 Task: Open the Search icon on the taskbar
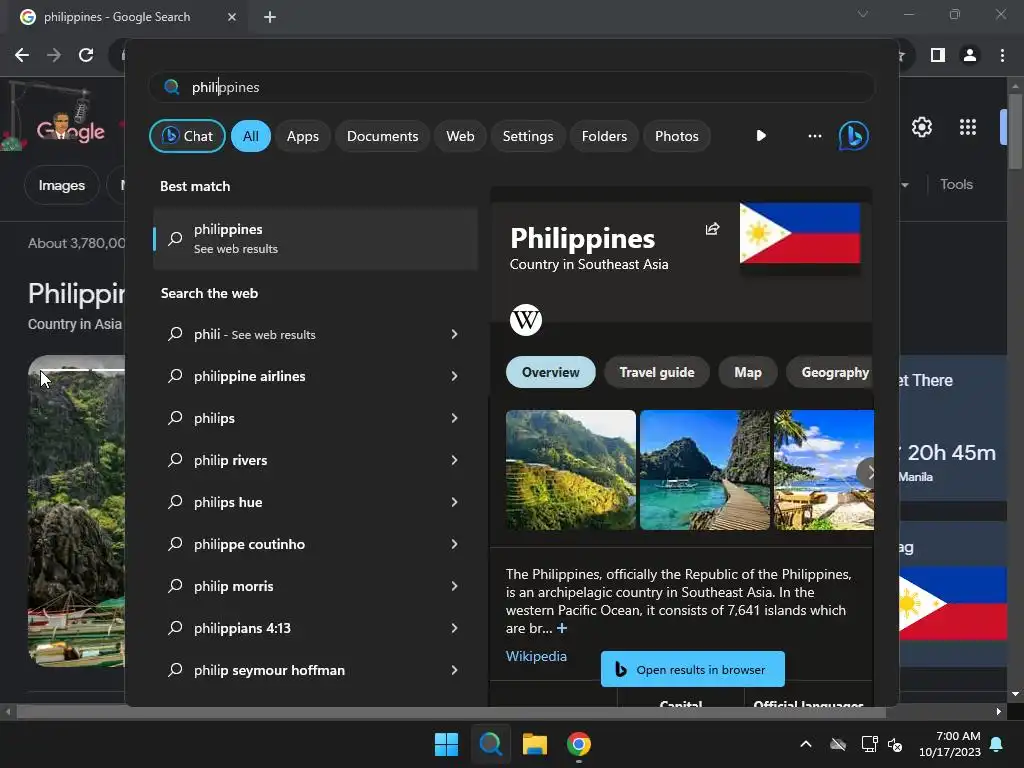tap(490, 744)
